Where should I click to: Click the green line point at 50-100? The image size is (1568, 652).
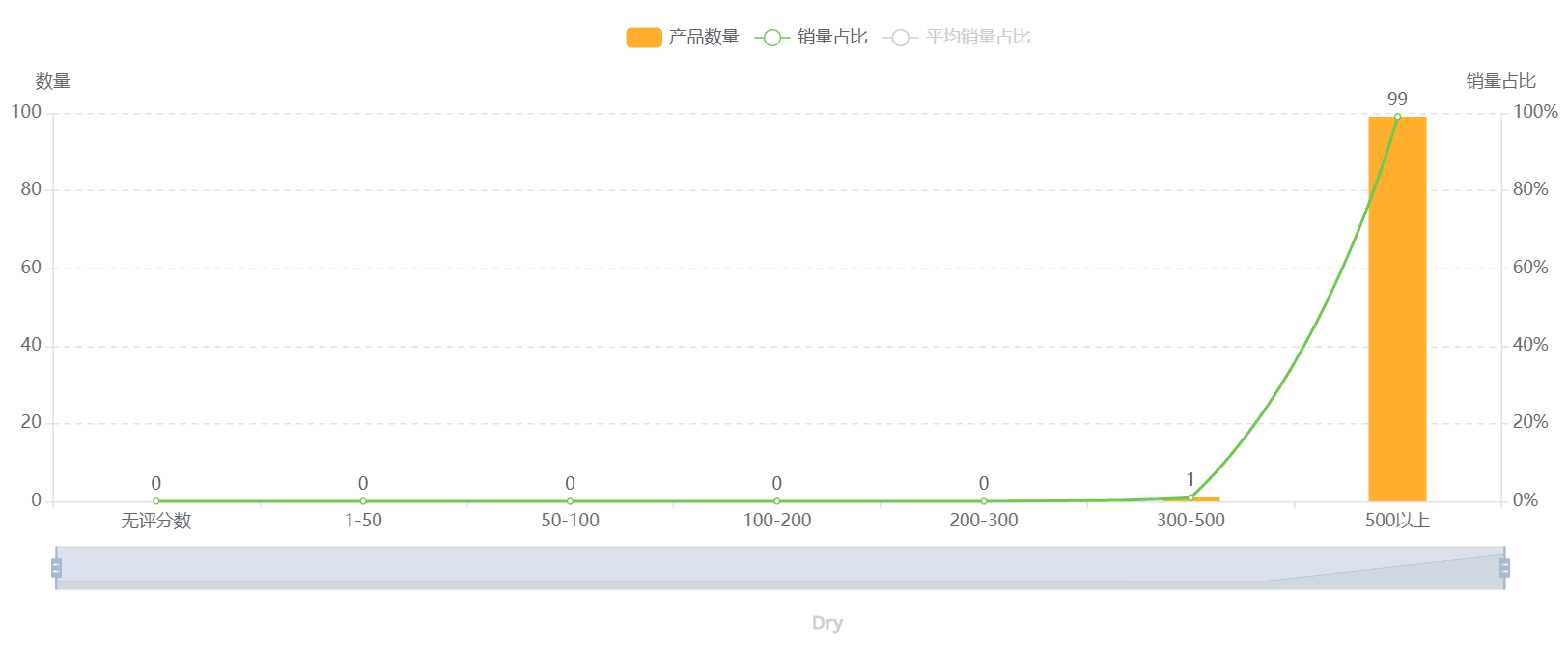click(570, 501)
